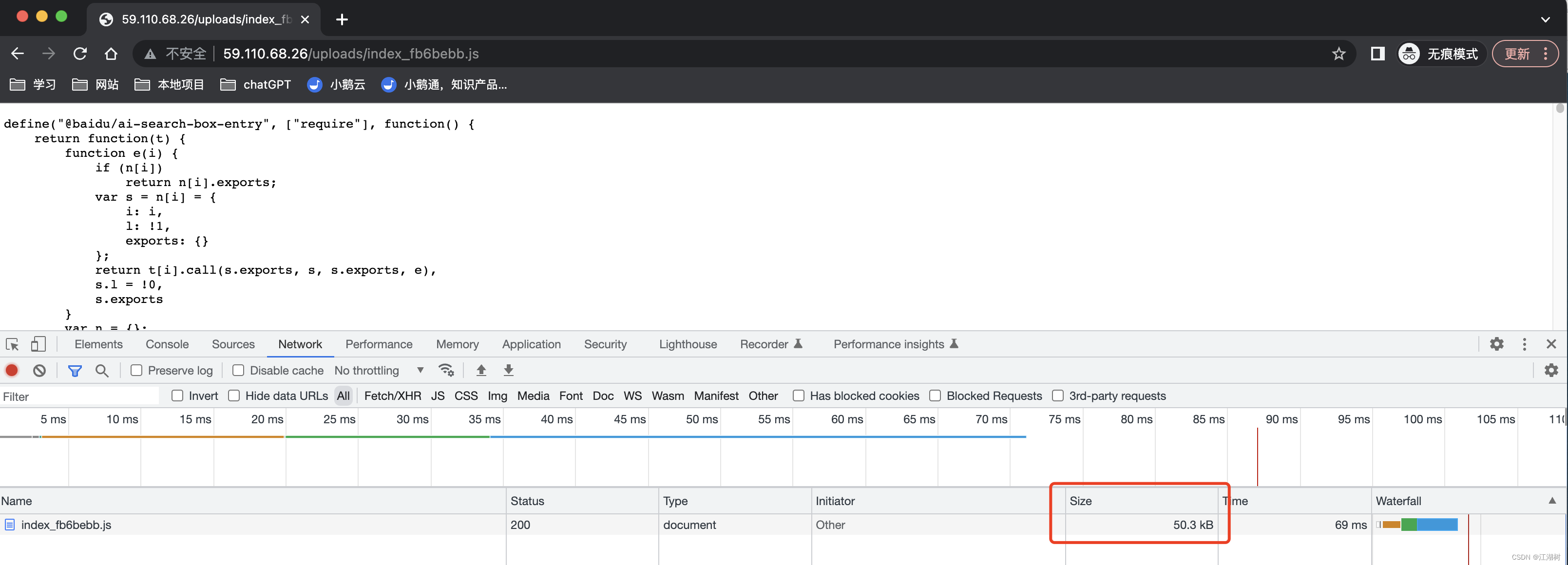
Task: Open a new tab with the plus icon
Action: [x=342, y=19]
